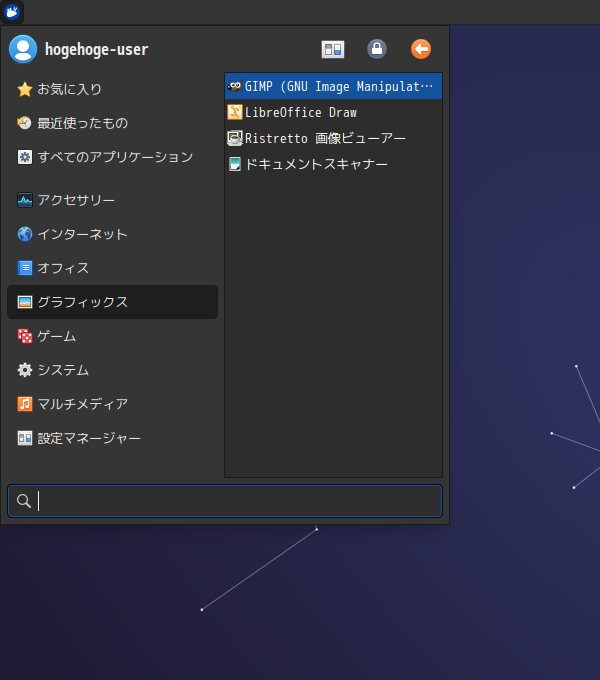Viewport: 600px width, 680px height.
Task: Launch ドキュメントスキャナー
Action: click(x=333, y=164)
